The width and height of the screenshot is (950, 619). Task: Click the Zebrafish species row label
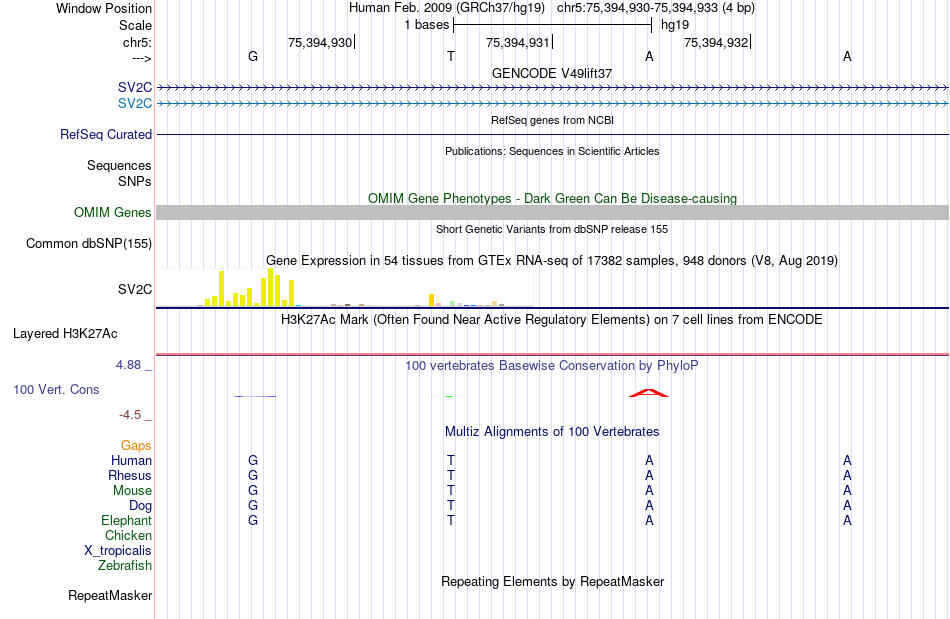point(125,565)
